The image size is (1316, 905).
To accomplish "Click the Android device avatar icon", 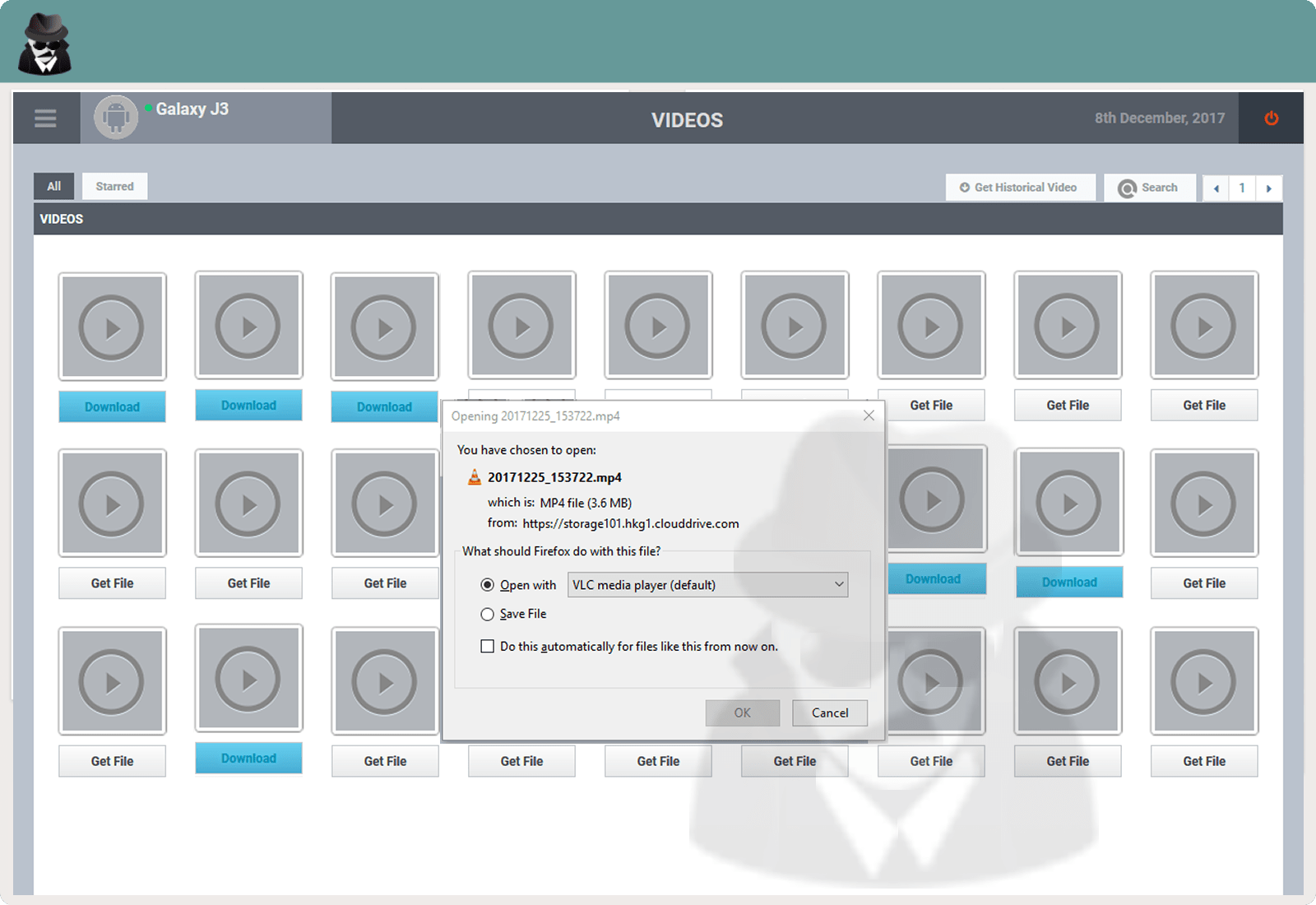I will click(116, 118).
